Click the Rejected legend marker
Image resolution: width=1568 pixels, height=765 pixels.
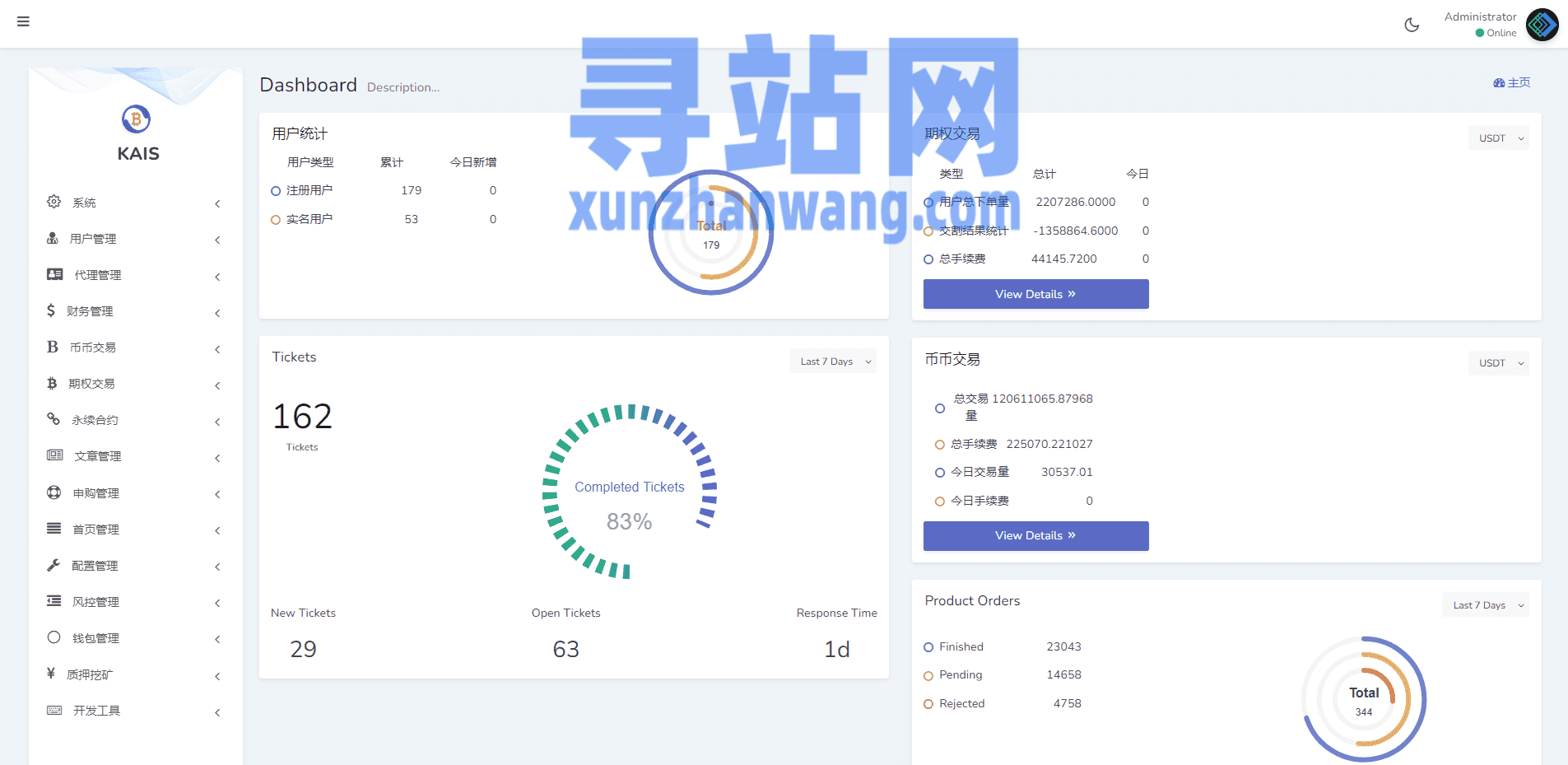pyautogui.click(x=928, y=704)
